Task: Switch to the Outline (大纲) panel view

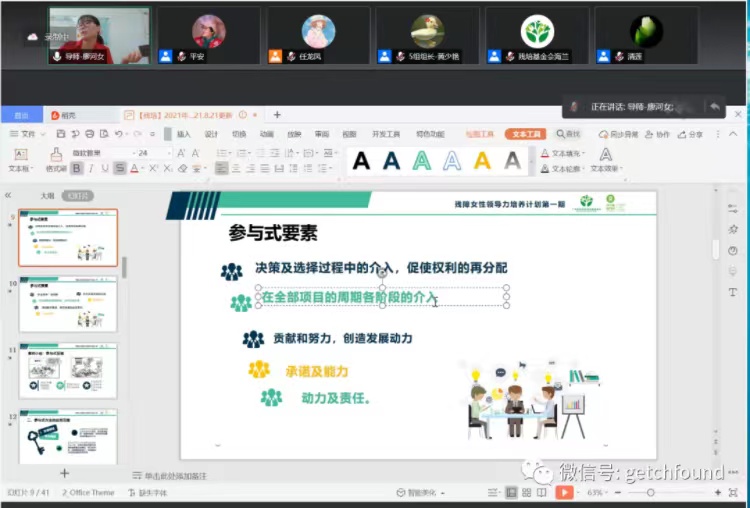Action: tap(47, 196)
